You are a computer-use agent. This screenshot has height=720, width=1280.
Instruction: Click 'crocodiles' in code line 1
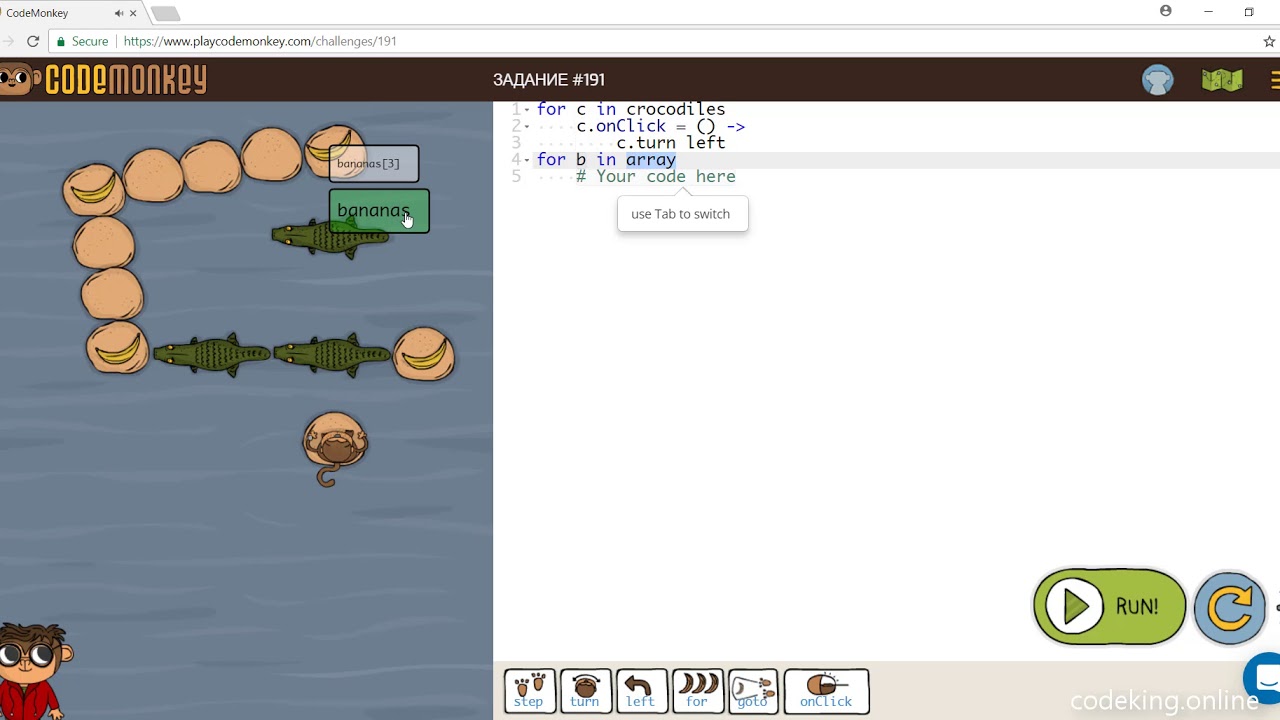[676, 109]
